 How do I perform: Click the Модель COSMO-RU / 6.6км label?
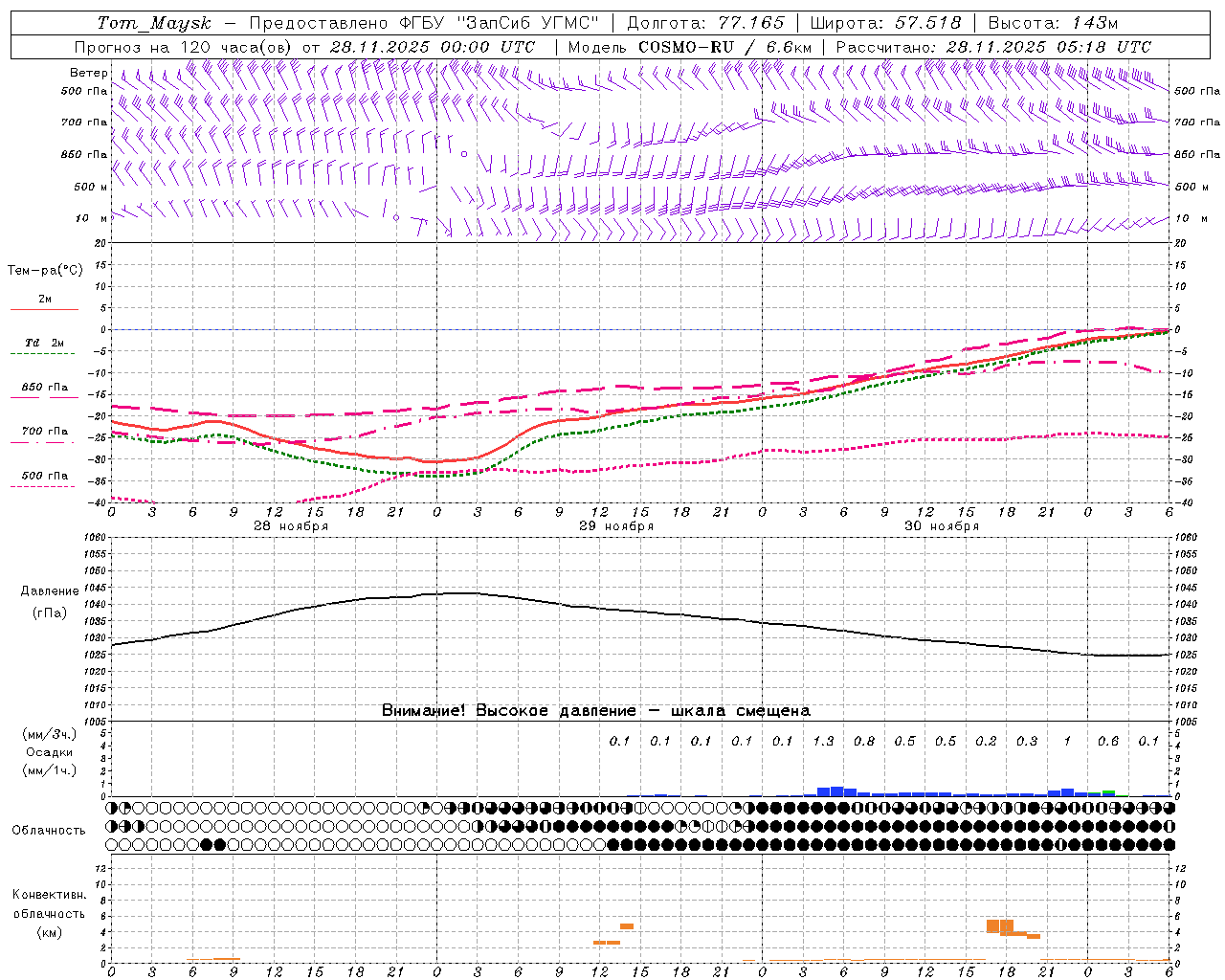pyautogui.click(x=689, y=47)
